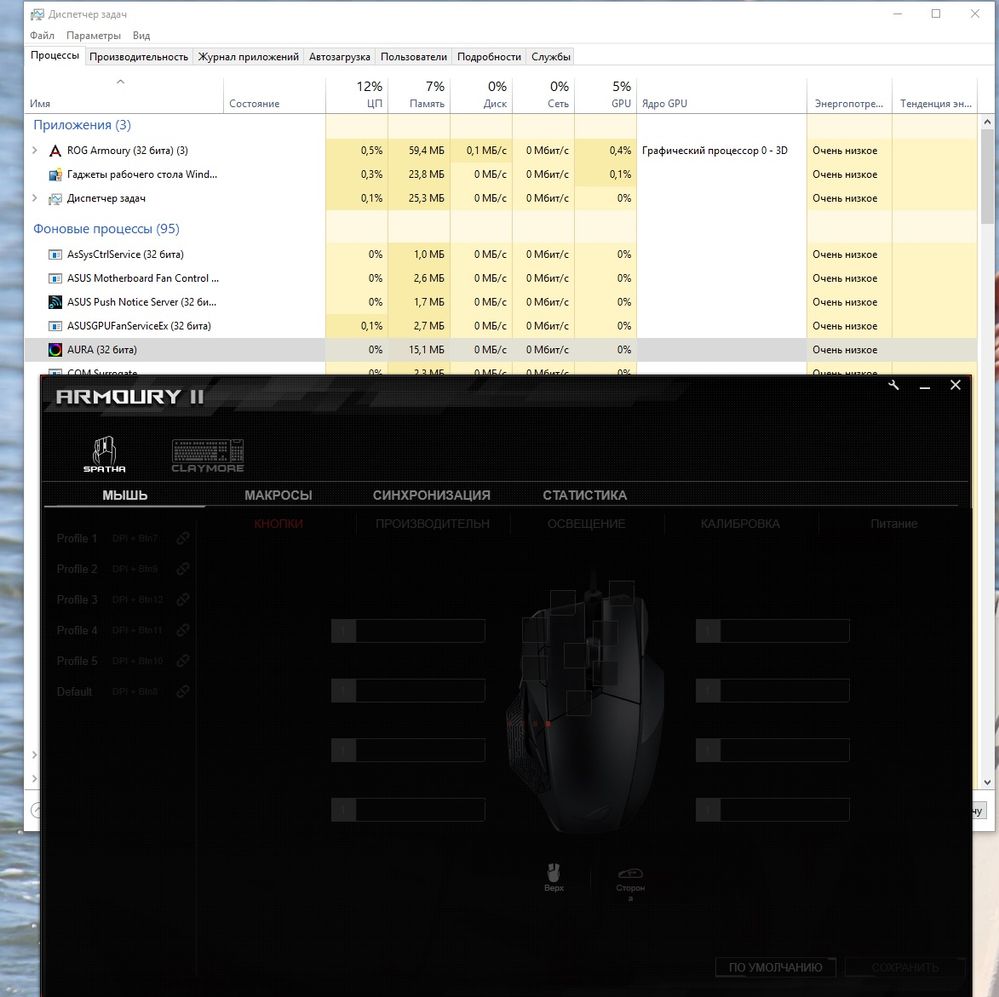Viewport: 999px width, 997px height.
Task: Click the ПО УМОЛЧАНИЮ button
Action: (775, 967)
